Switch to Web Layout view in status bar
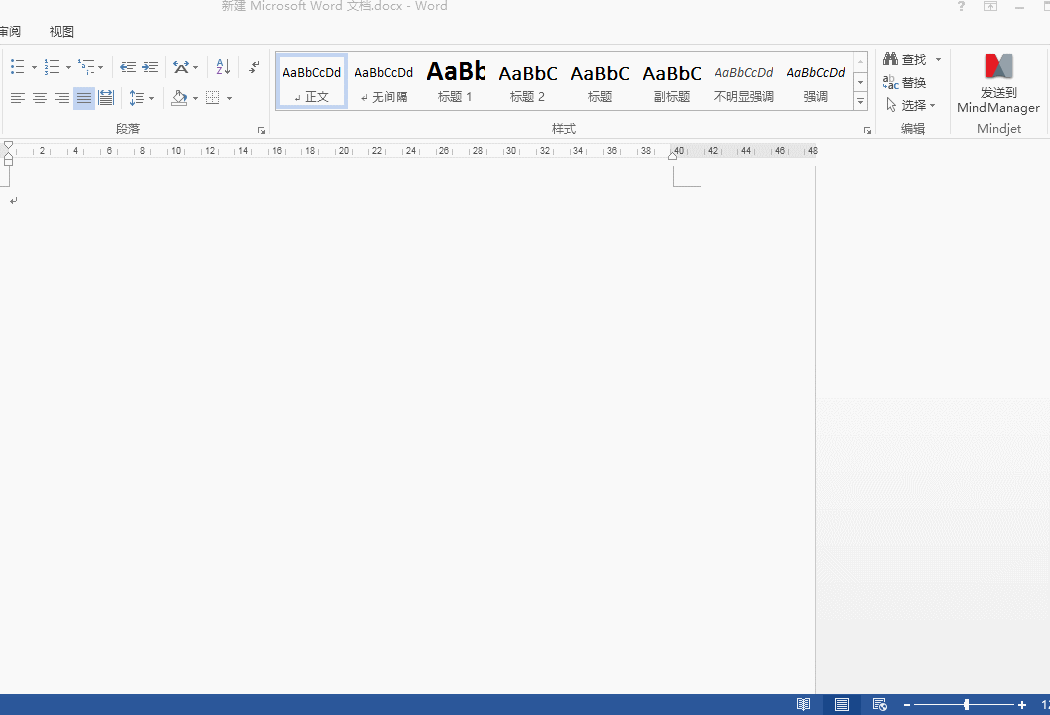The height and width of the screenshot is (715, 1050). (879, 705)
